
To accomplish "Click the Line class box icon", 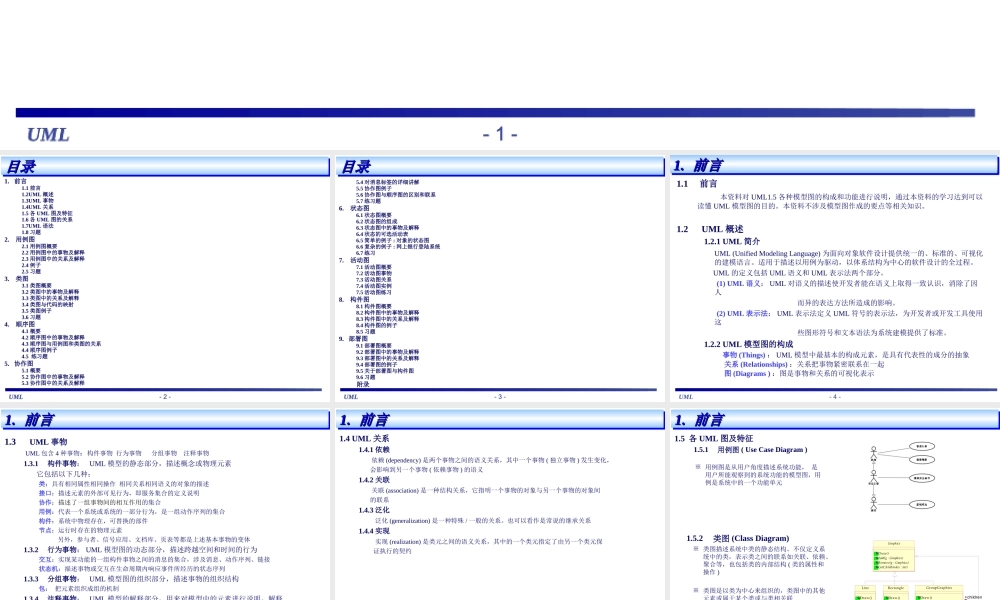I will click(x=865, y=587).
